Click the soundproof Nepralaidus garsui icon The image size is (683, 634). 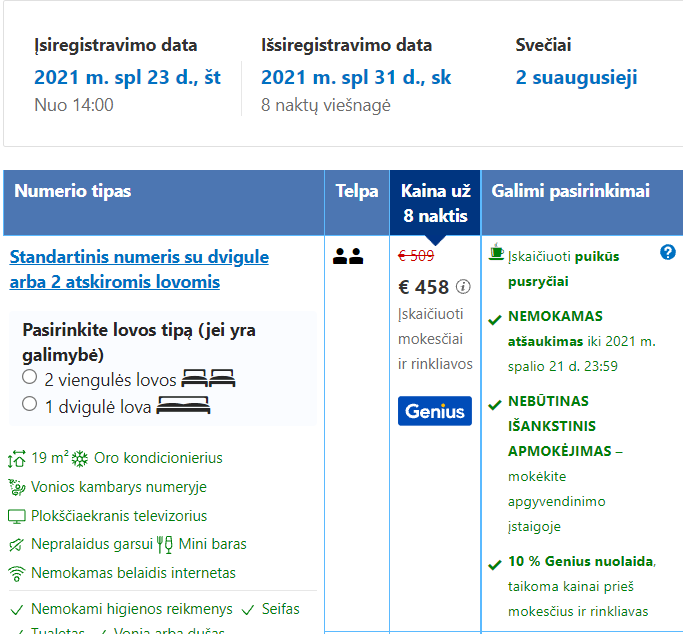coord(17,545)
